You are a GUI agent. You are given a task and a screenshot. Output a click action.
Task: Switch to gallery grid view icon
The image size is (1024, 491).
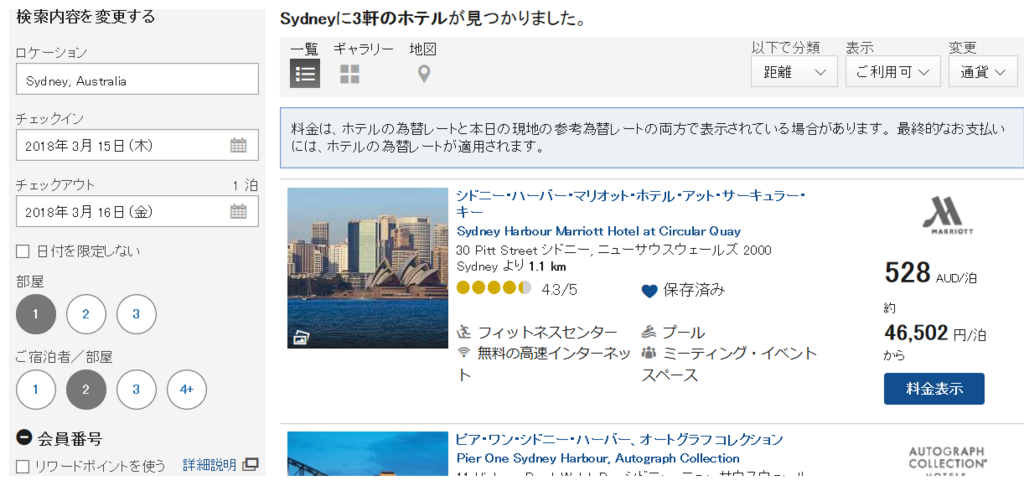click(349, 74)
